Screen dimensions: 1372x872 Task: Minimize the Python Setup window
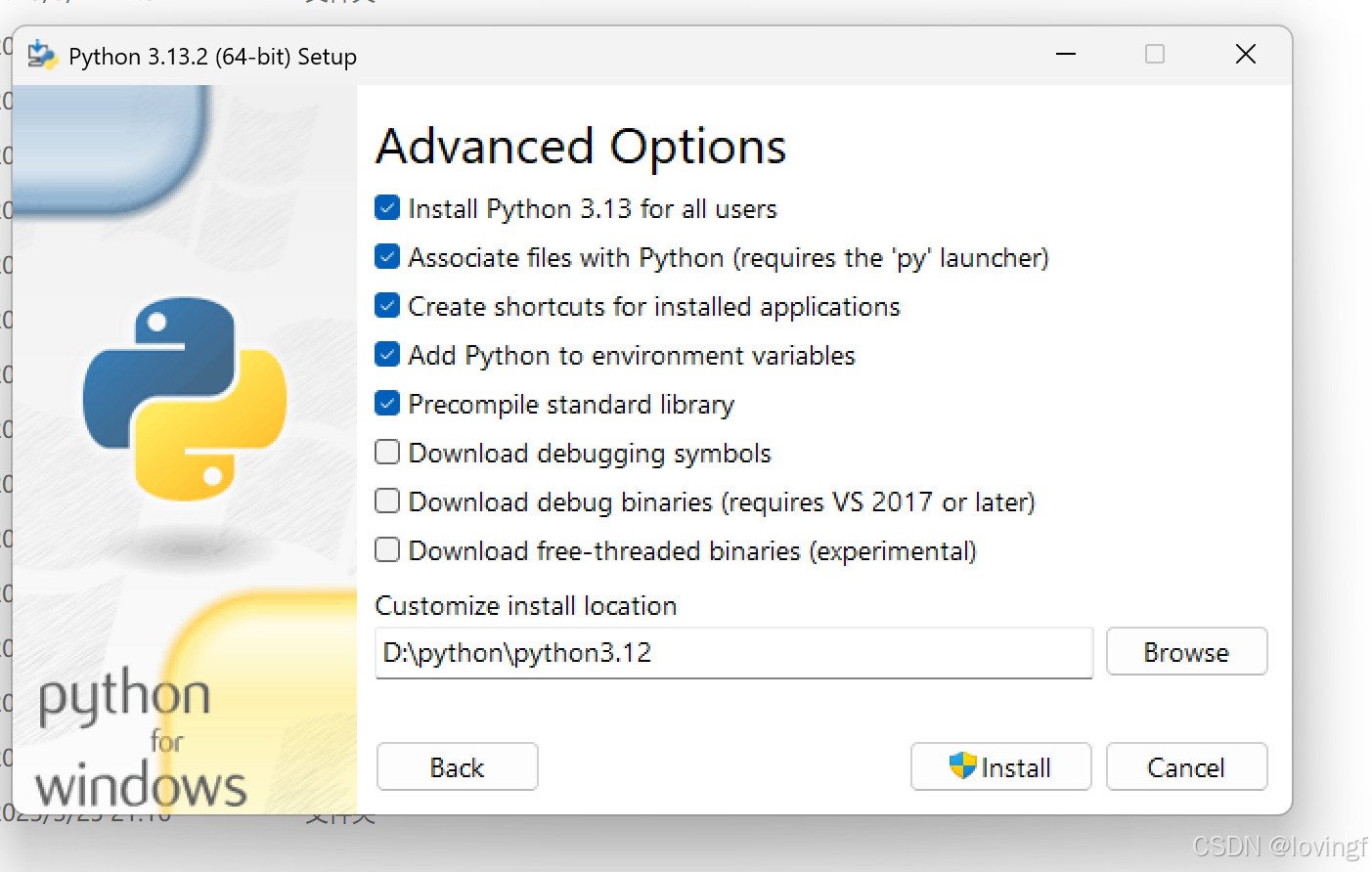[x=1066, y=55]
